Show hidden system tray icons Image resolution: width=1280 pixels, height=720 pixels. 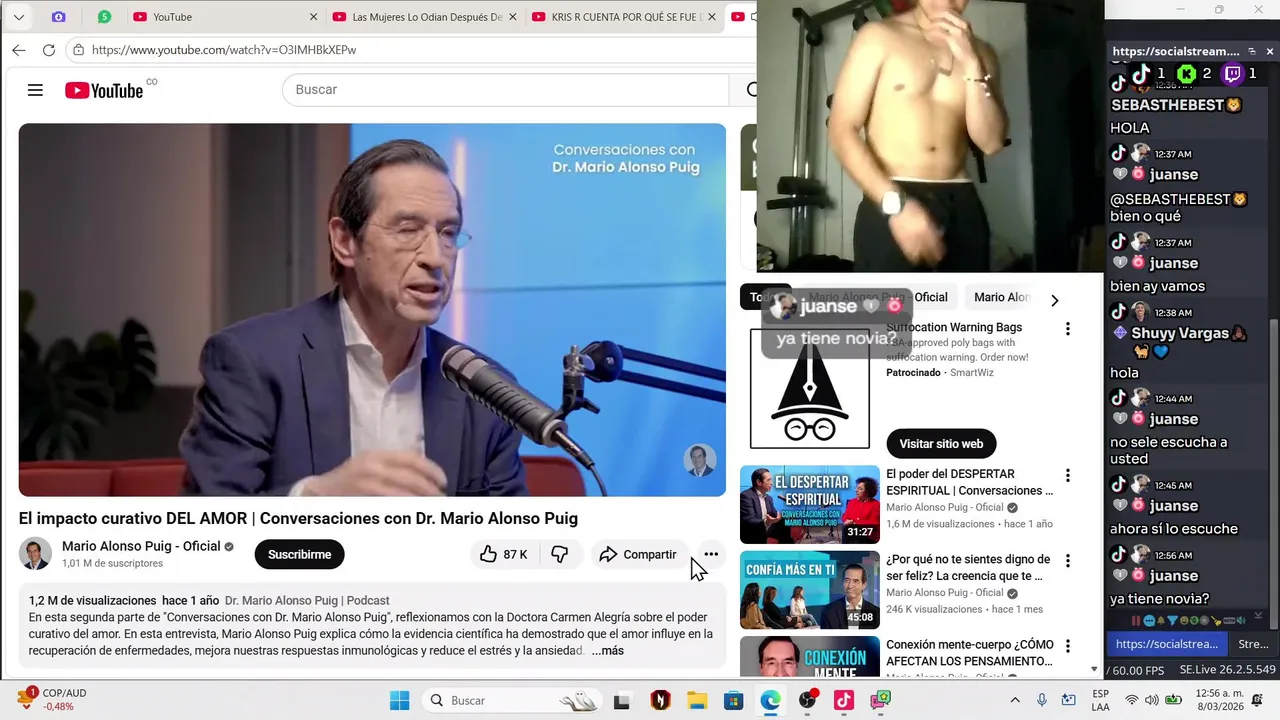coord(1015,700)
